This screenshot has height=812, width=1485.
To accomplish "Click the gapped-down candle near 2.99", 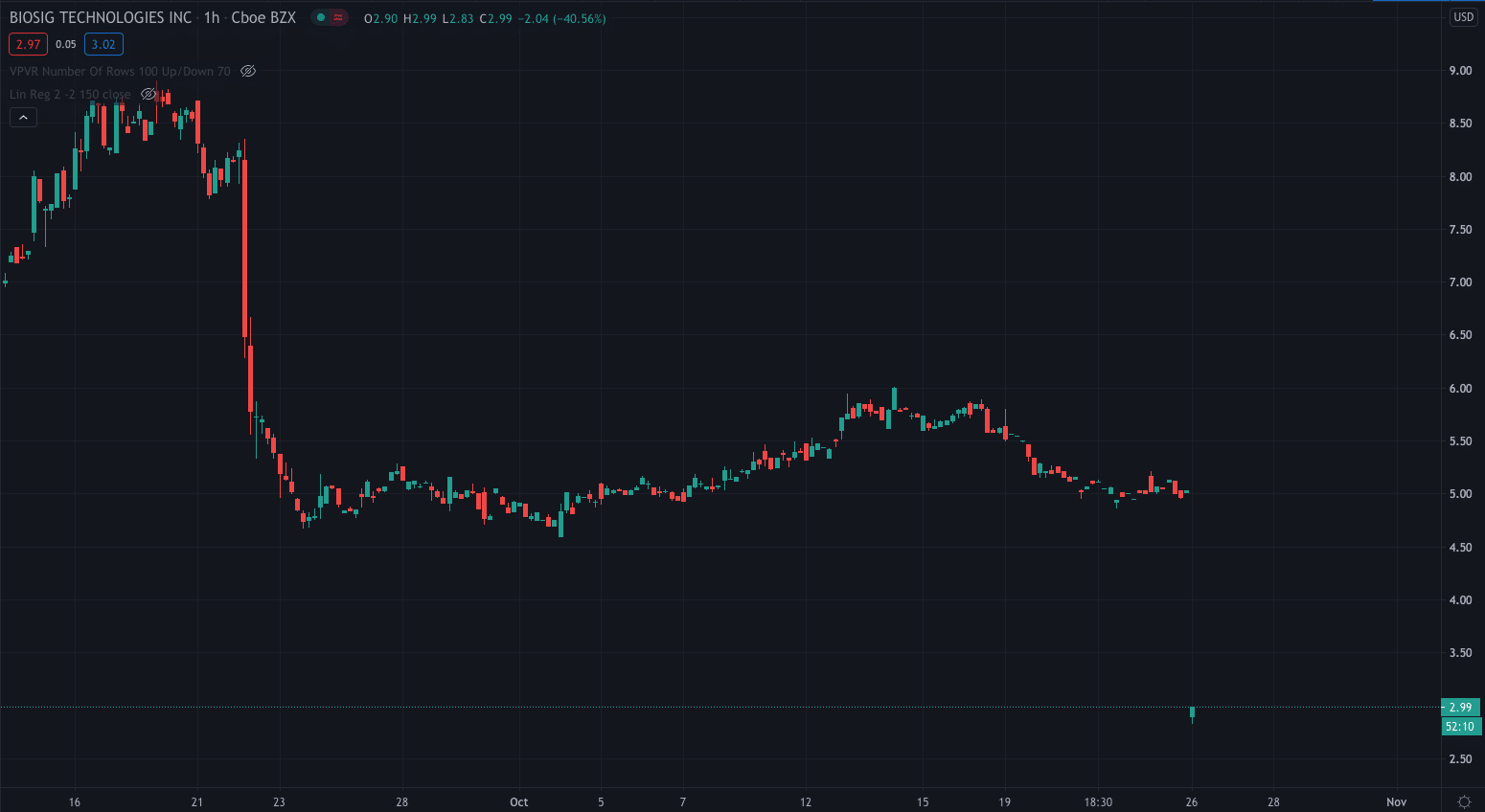I will 1192,713.
